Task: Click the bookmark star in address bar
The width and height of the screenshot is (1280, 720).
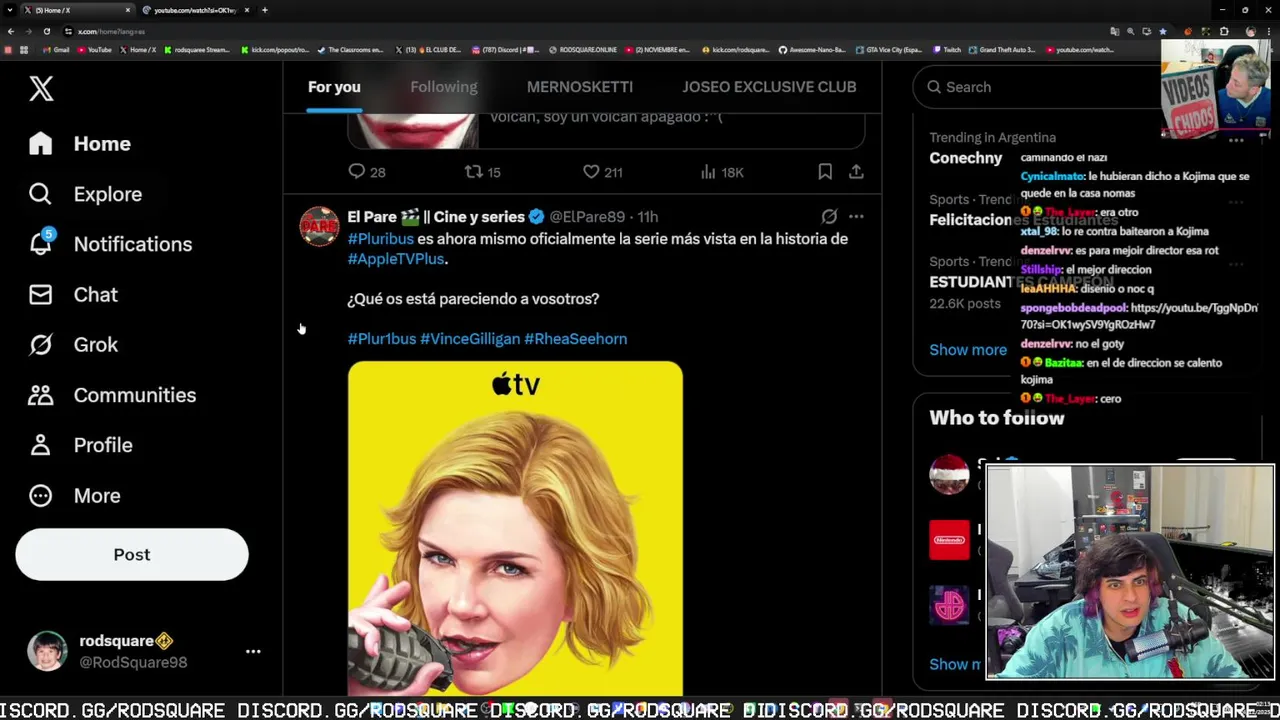Action: 1162,32
